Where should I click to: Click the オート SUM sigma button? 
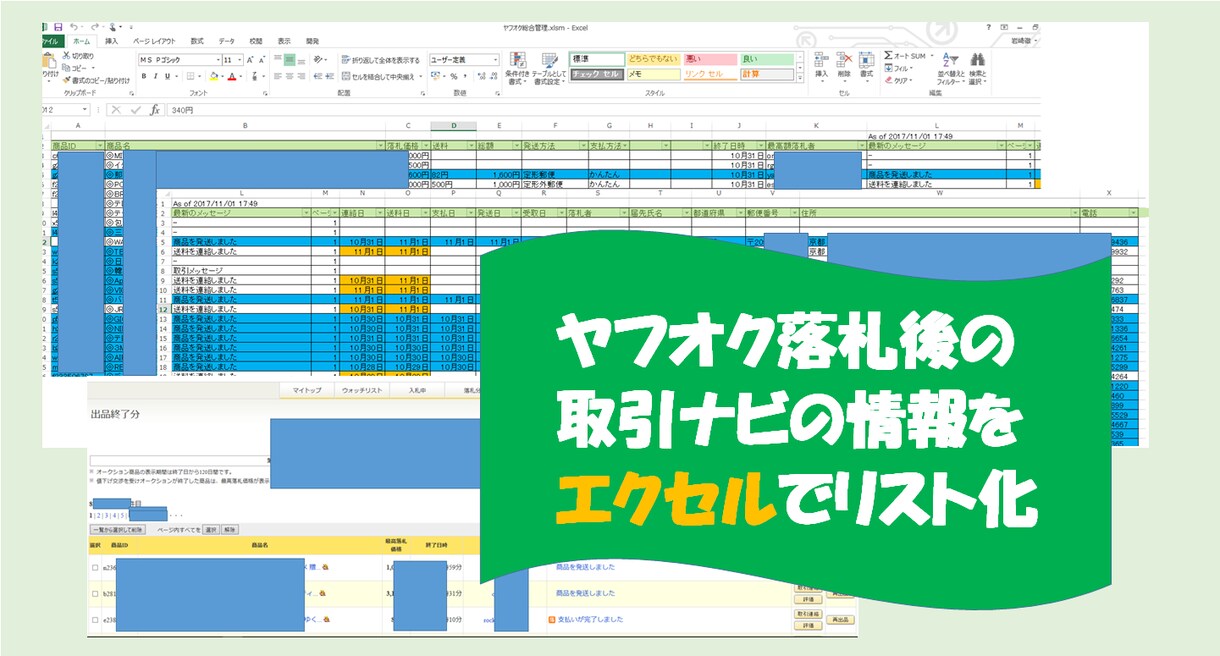(x=907, y=56)
